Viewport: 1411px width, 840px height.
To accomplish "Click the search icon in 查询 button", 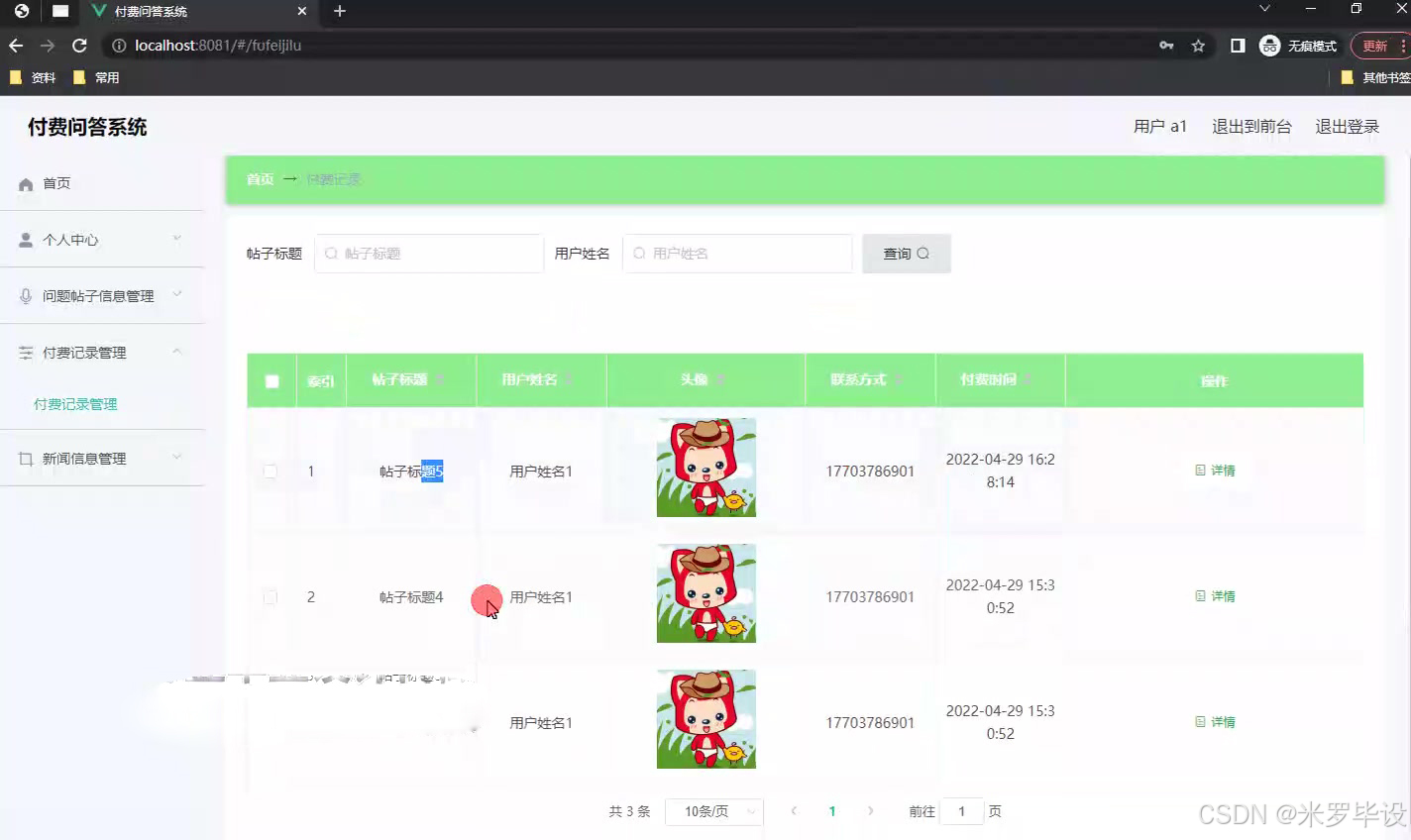I will coord(922,254).
